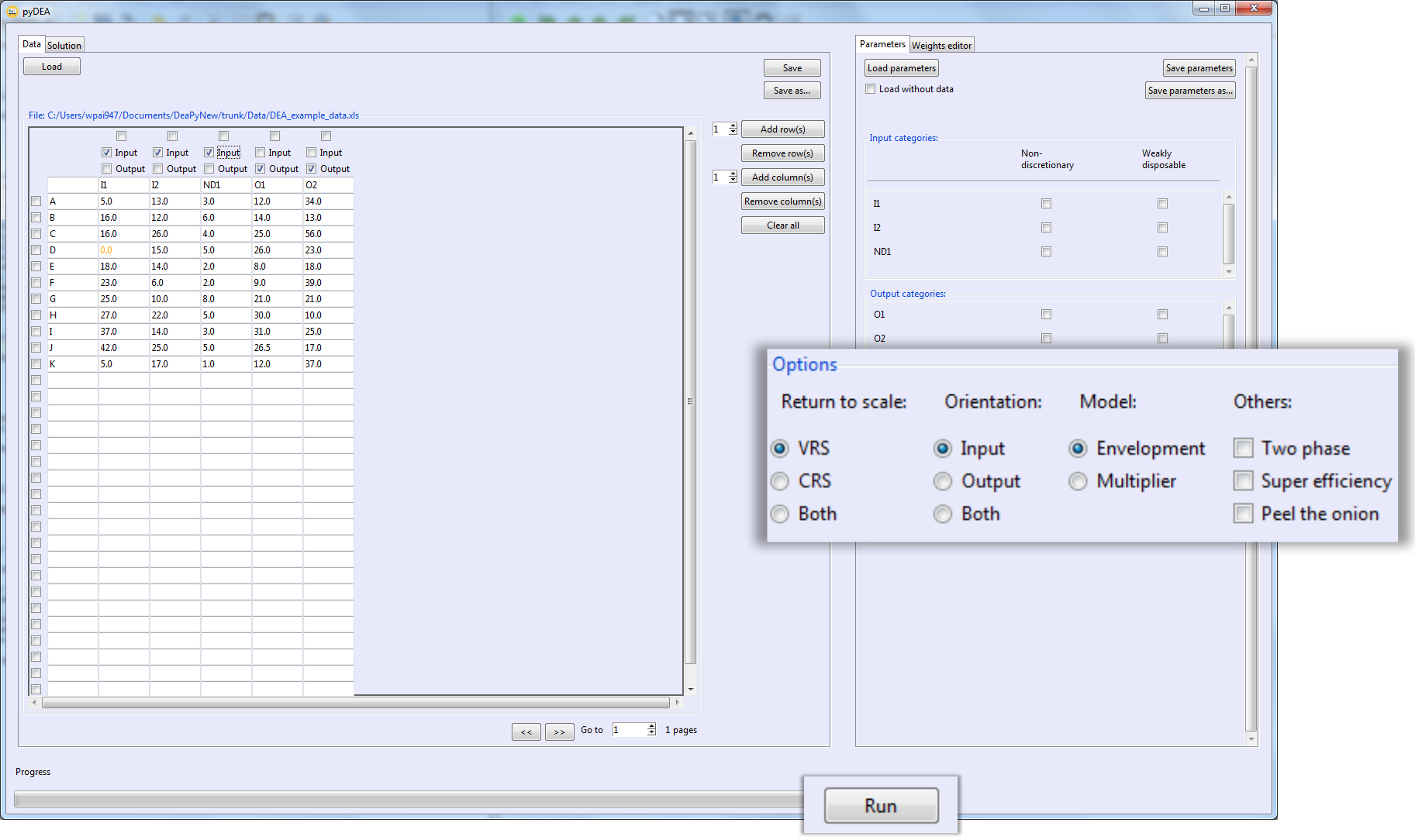This screenshot has height=840, width=1415.
Task: Click the select-all checkbox above I1 column
Action: point(122,136)
